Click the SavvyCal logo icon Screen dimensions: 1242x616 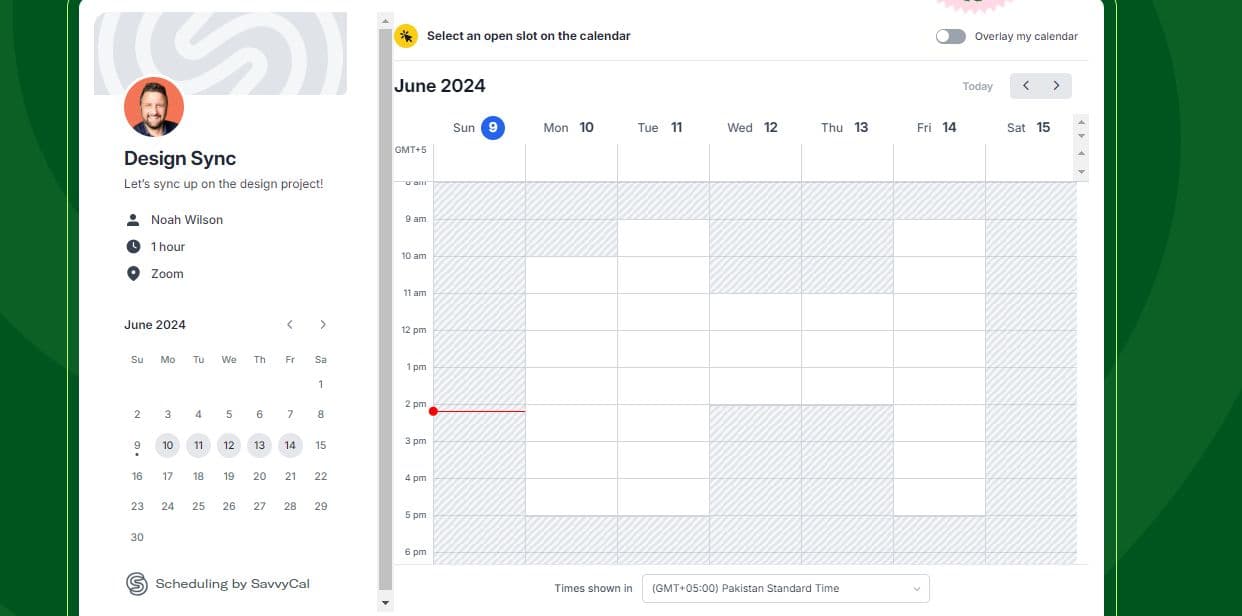coord(137,584)
